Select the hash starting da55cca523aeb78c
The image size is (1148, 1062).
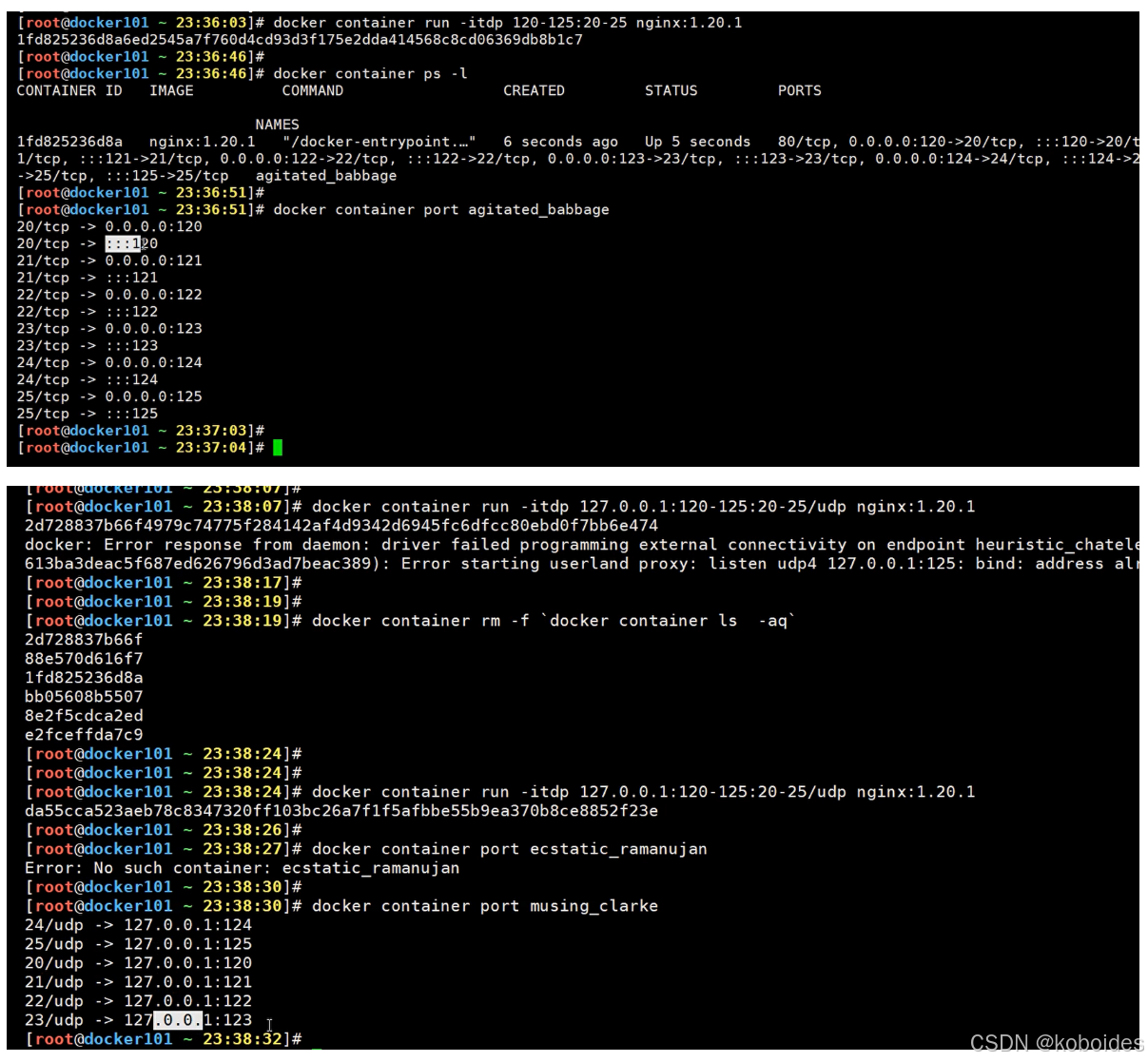click(x=341, y=811)
